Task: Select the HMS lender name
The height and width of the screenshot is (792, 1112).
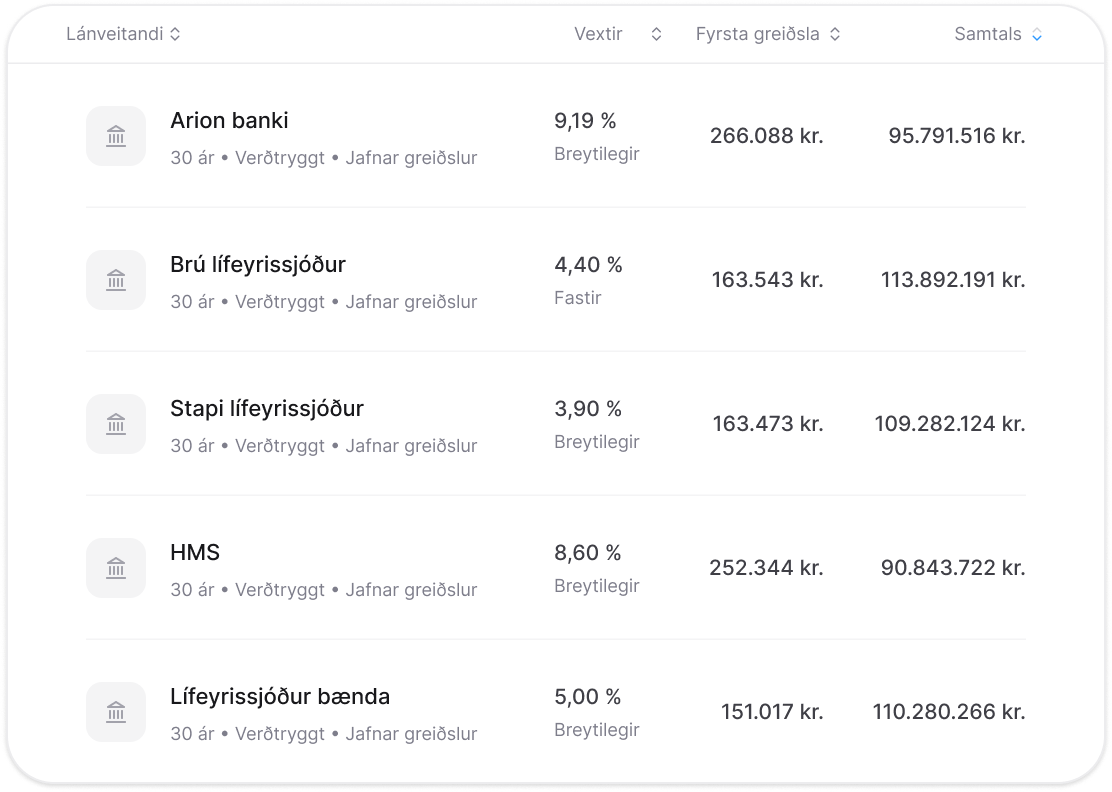Action: click(195, 553)
